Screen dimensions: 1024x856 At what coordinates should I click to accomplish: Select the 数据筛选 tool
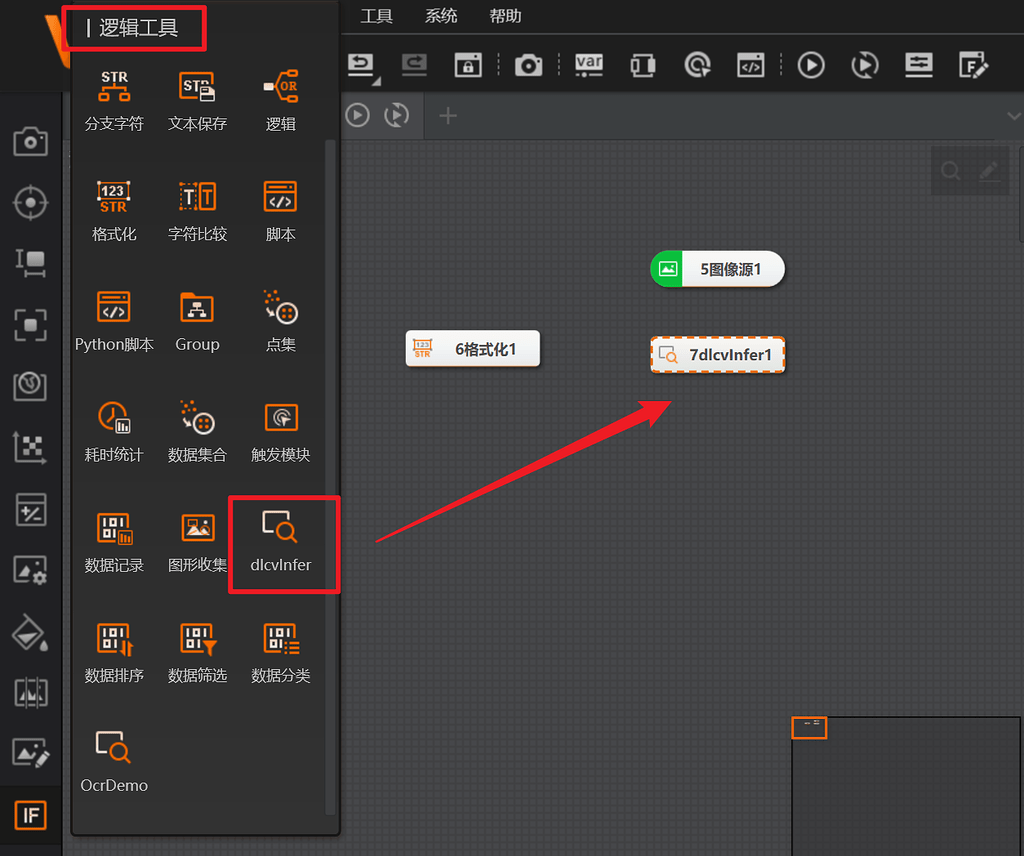pos(197,652)
